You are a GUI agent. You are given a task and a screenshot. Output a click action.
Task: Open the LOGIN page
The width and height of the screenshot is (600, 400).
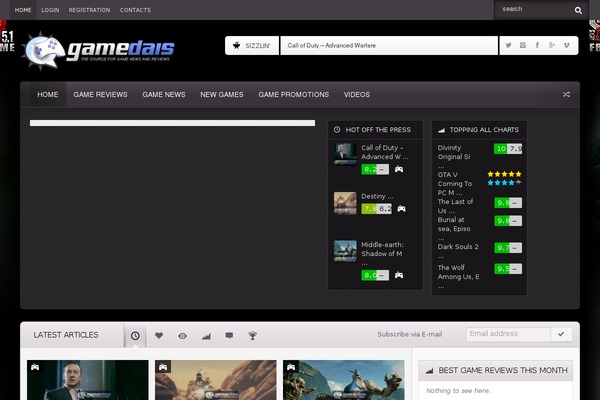pos(50,10)
